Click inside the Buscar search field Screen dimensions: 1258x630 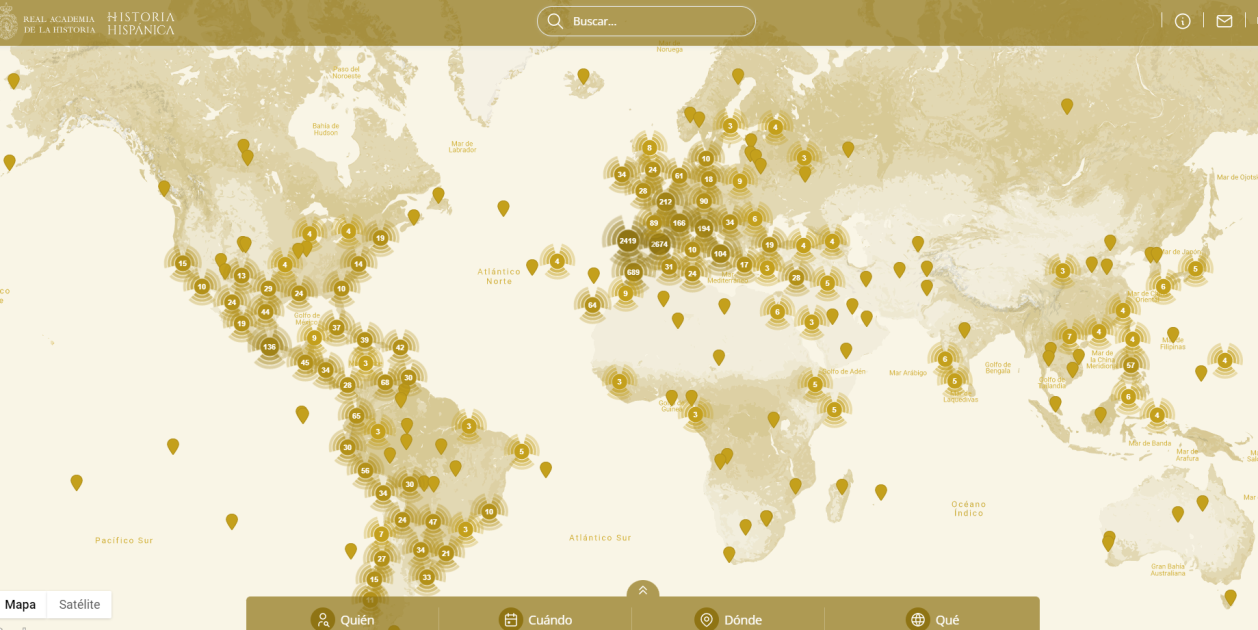pos(655,21)
